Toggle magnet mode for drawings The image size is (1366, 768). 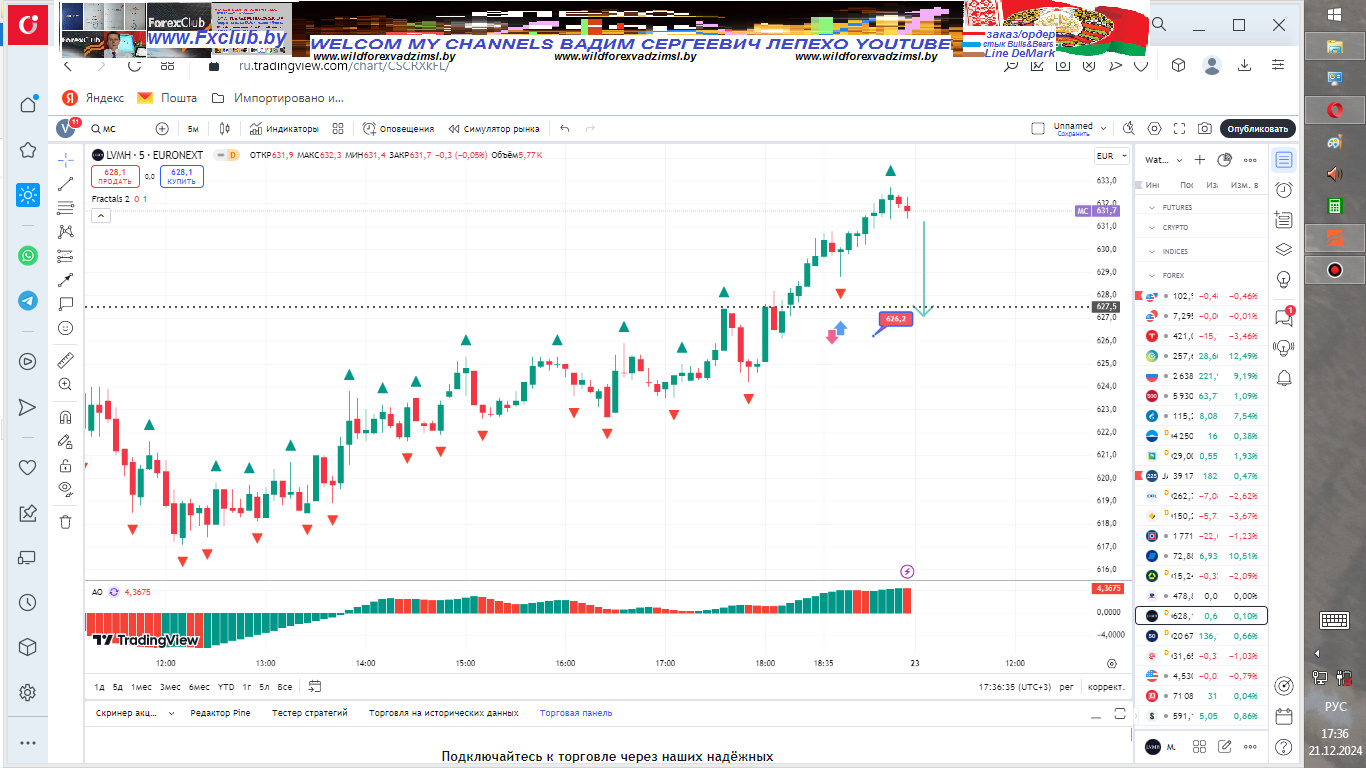click(x=66, y=417)
